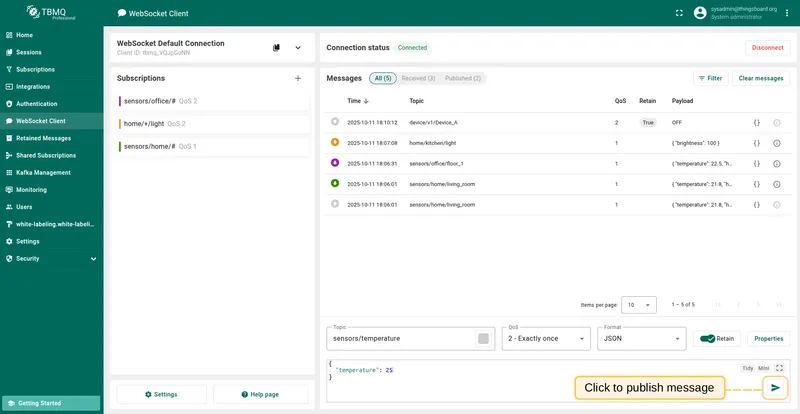Open QoS 2 - Exactly once dropdown
Viewport: 800px width, 414px height.
point(546,338)
